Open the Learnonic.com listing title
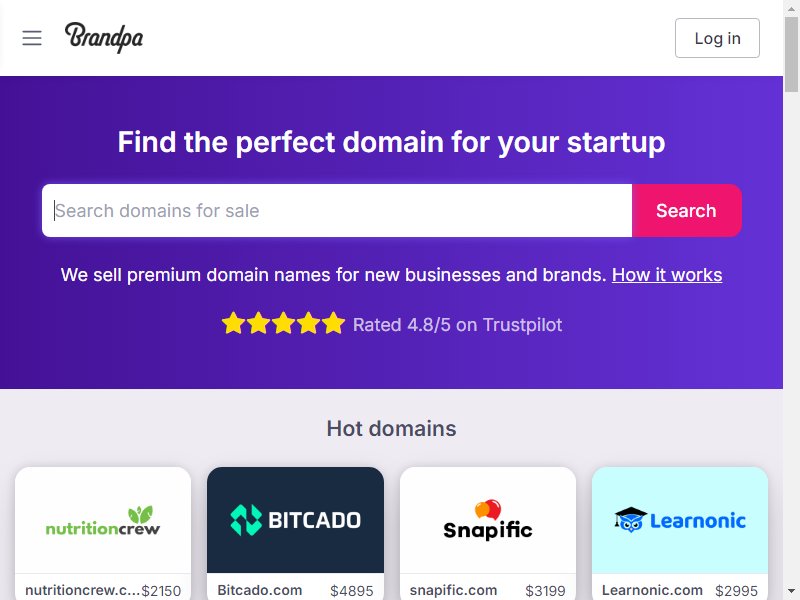Screen dimensions: 800x600 coord(652,590)
